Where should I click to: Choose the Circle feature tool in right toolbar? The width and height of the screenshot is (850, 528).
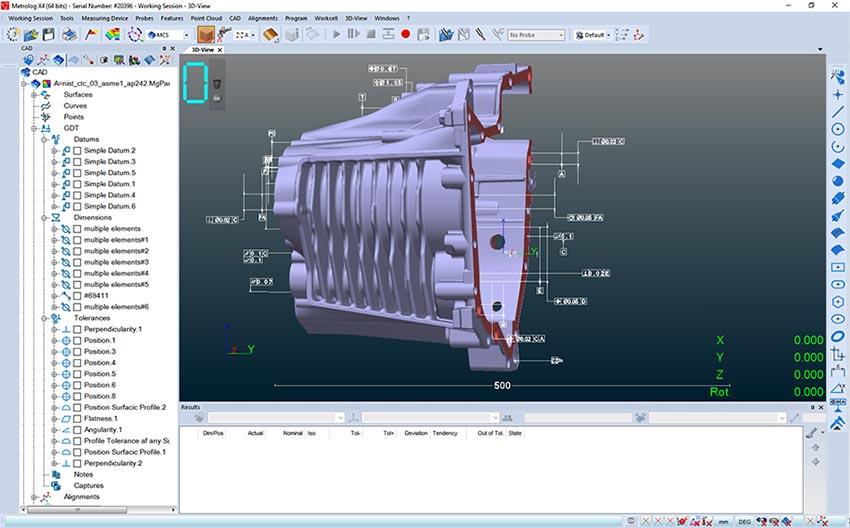click(x=838, y=128)
